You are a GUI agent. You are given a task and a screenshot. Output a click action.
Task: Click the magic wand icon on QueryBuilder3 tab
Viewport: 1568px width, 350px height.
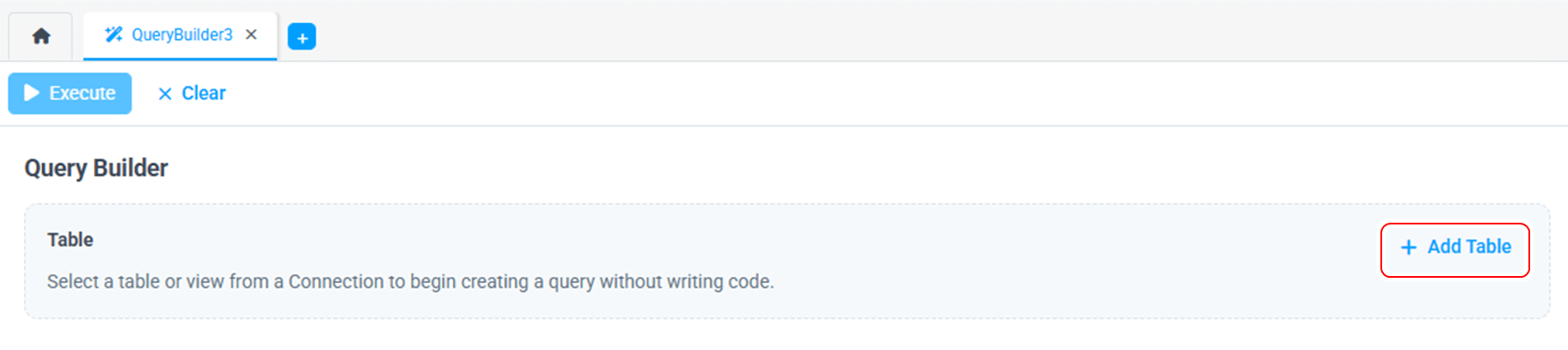[113, 34]
